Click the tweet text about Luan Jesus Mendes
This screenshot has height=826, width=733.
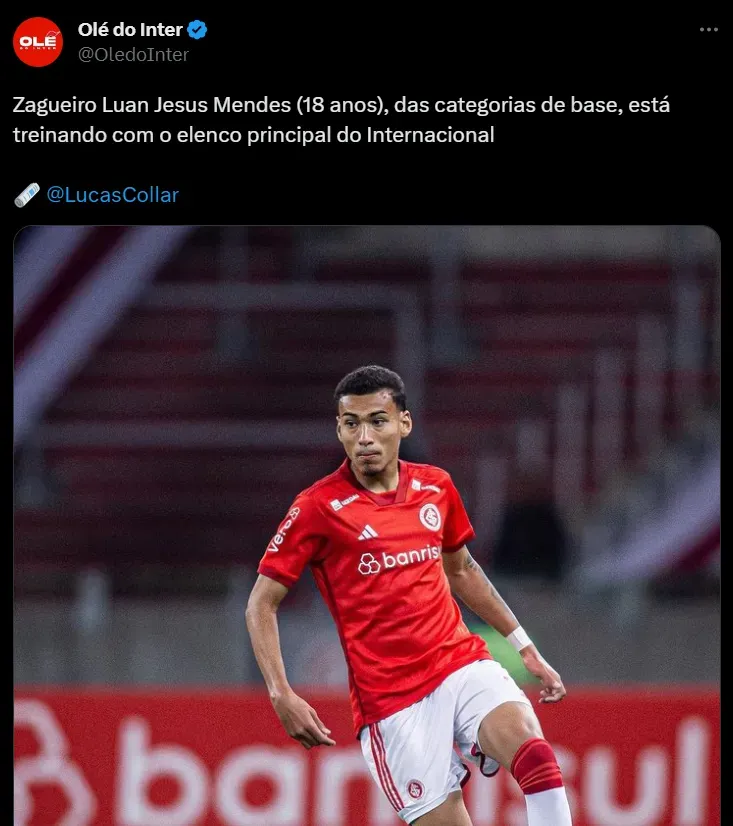[x=341, y=120]
